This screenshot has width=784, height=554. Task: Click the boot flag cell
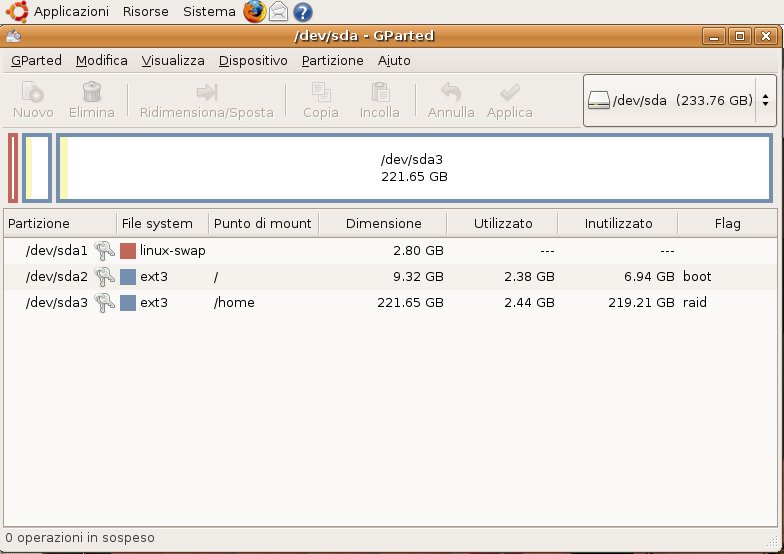(x=697, y=276)
